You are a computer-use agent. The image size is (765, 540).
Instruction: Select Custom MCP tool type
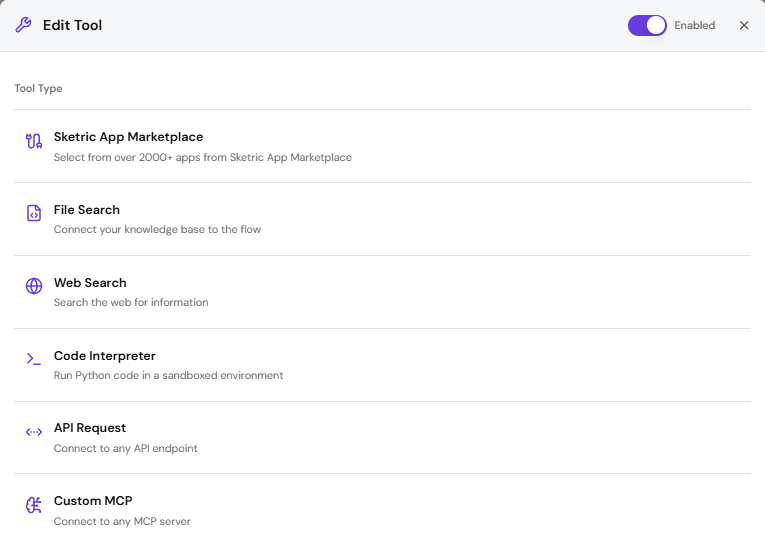click(93, 501)
